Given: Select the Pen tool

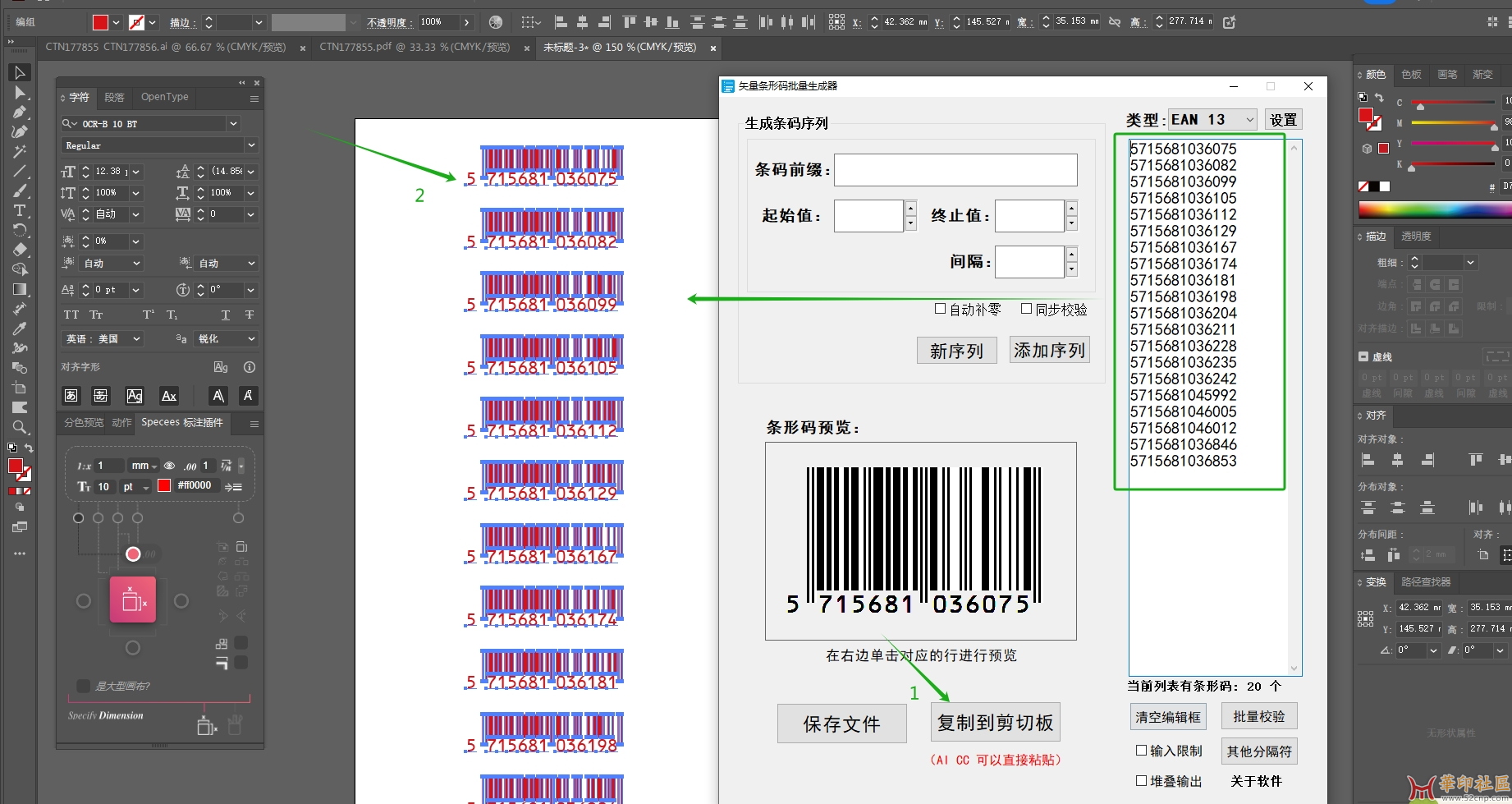Looking at the screenshot, I should coord(20,112).
